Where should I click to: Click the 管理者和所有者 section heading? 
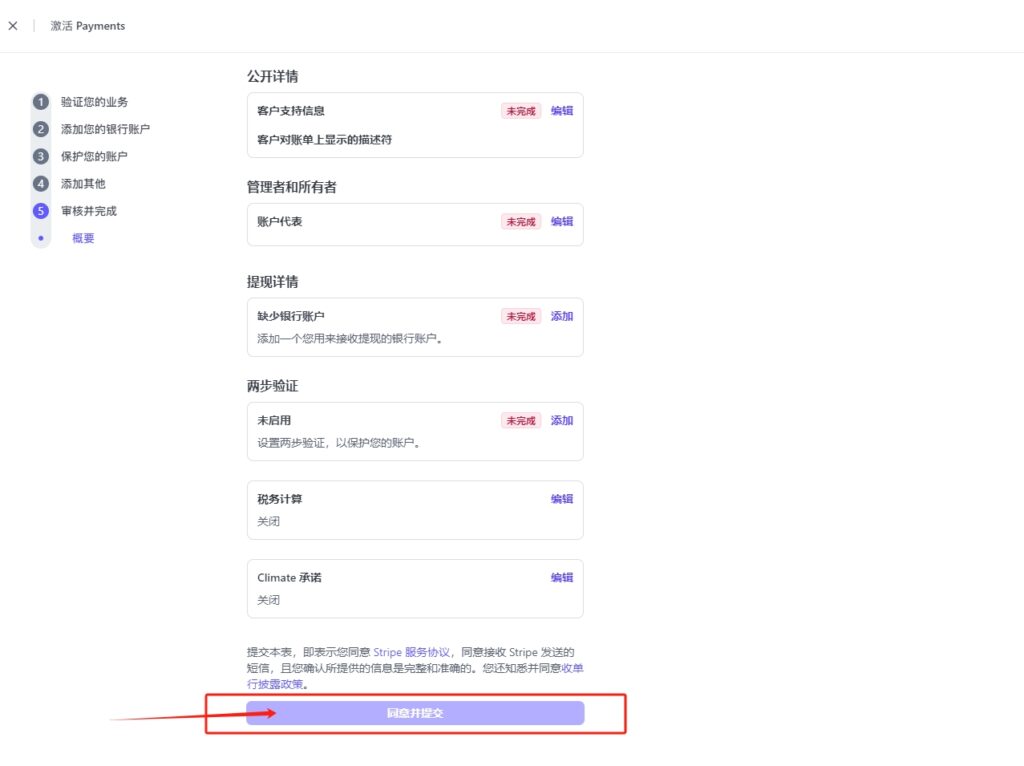(291, 187)
